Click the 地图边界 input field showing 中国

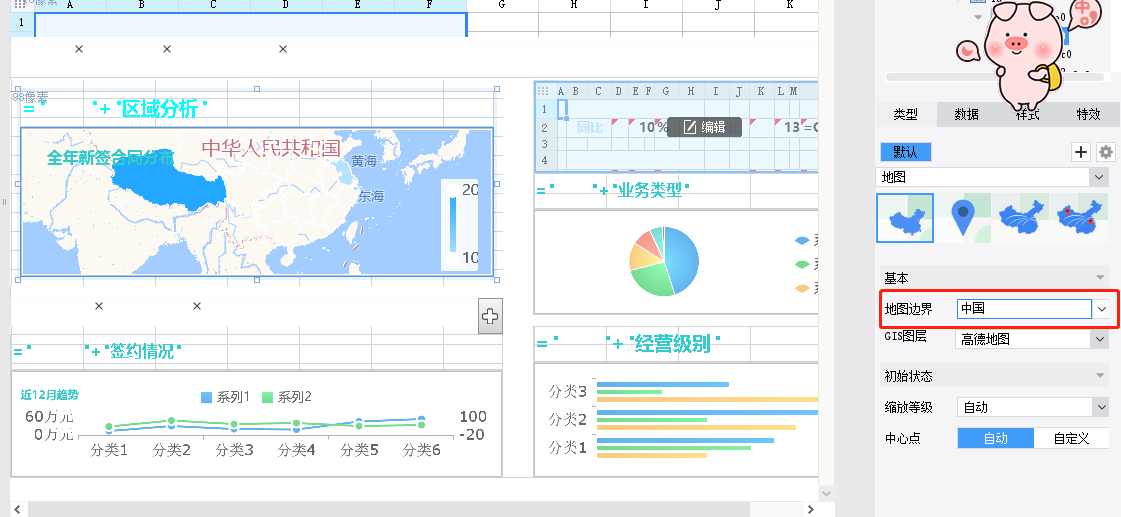(1023, 310)
